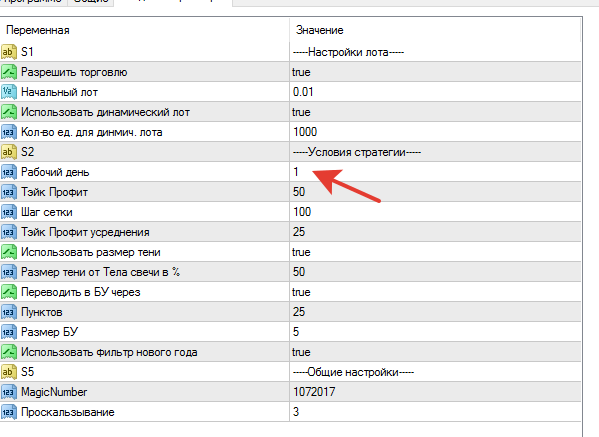Select the true value of Использовать фильтр нового года
The width and height of the screenshot is (599, 437).
[301, 352]
